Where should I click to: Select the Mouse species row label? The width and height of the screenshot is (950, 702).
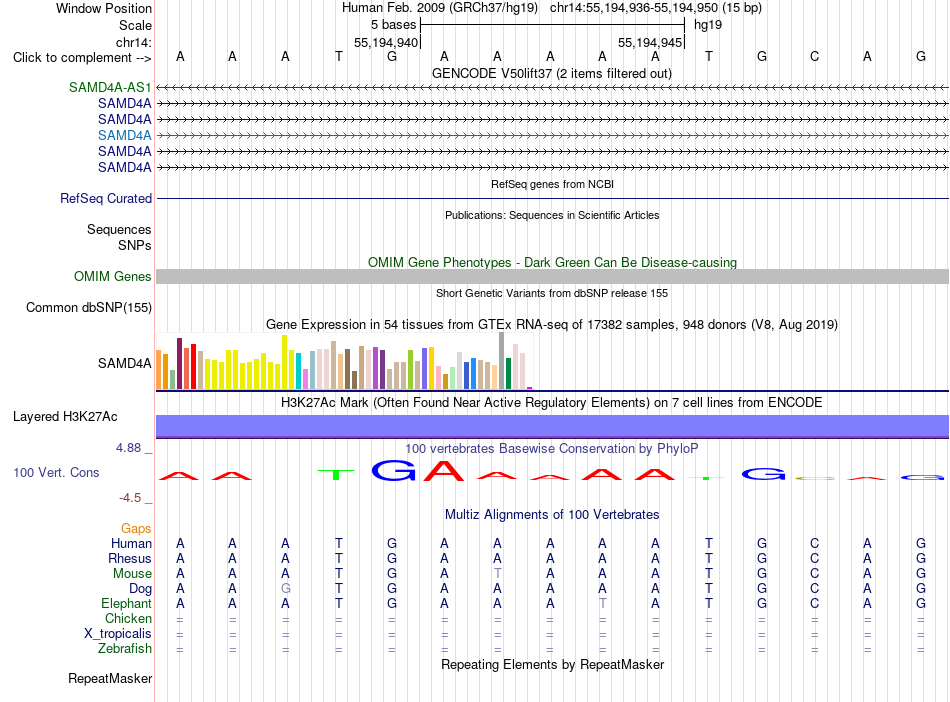(x=132, y=574)
